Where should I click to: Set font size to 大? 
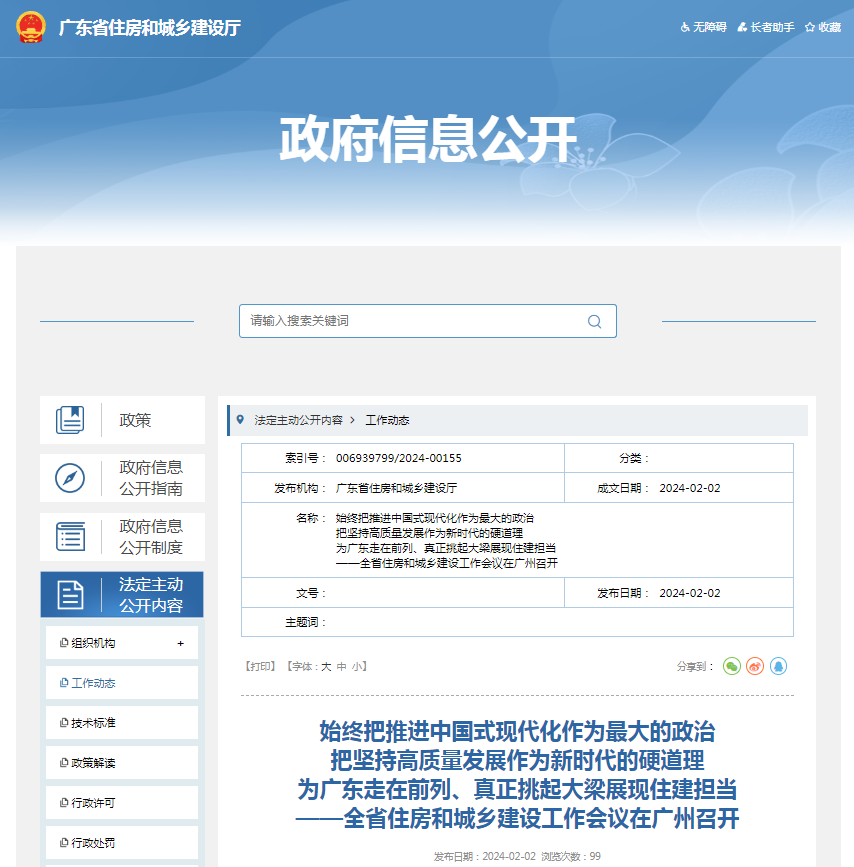[x=325, y=666]
